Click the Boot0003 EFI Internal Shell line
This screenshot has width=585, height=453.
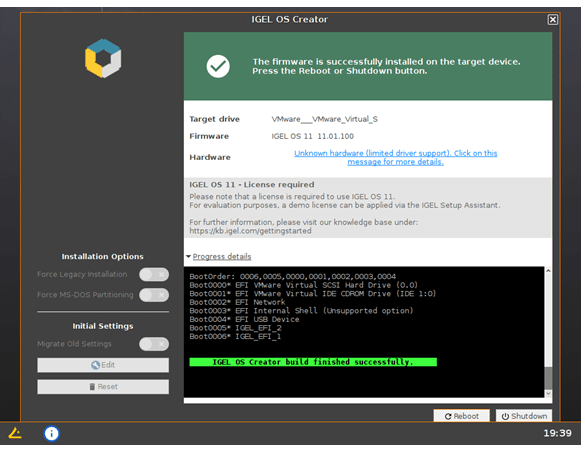[301, 311]
